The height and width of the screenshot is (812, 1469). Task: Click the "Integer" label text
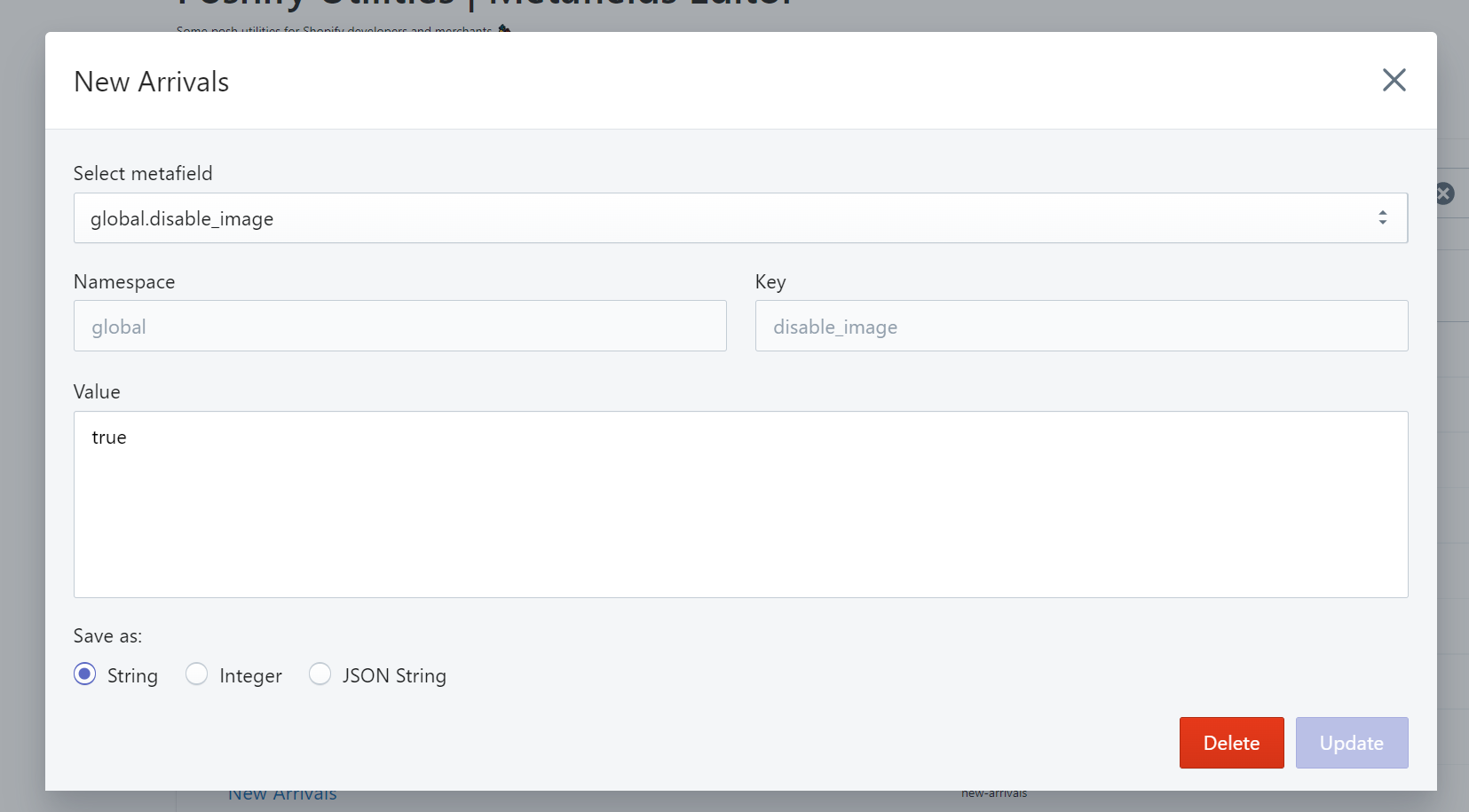tap(250, 676)
